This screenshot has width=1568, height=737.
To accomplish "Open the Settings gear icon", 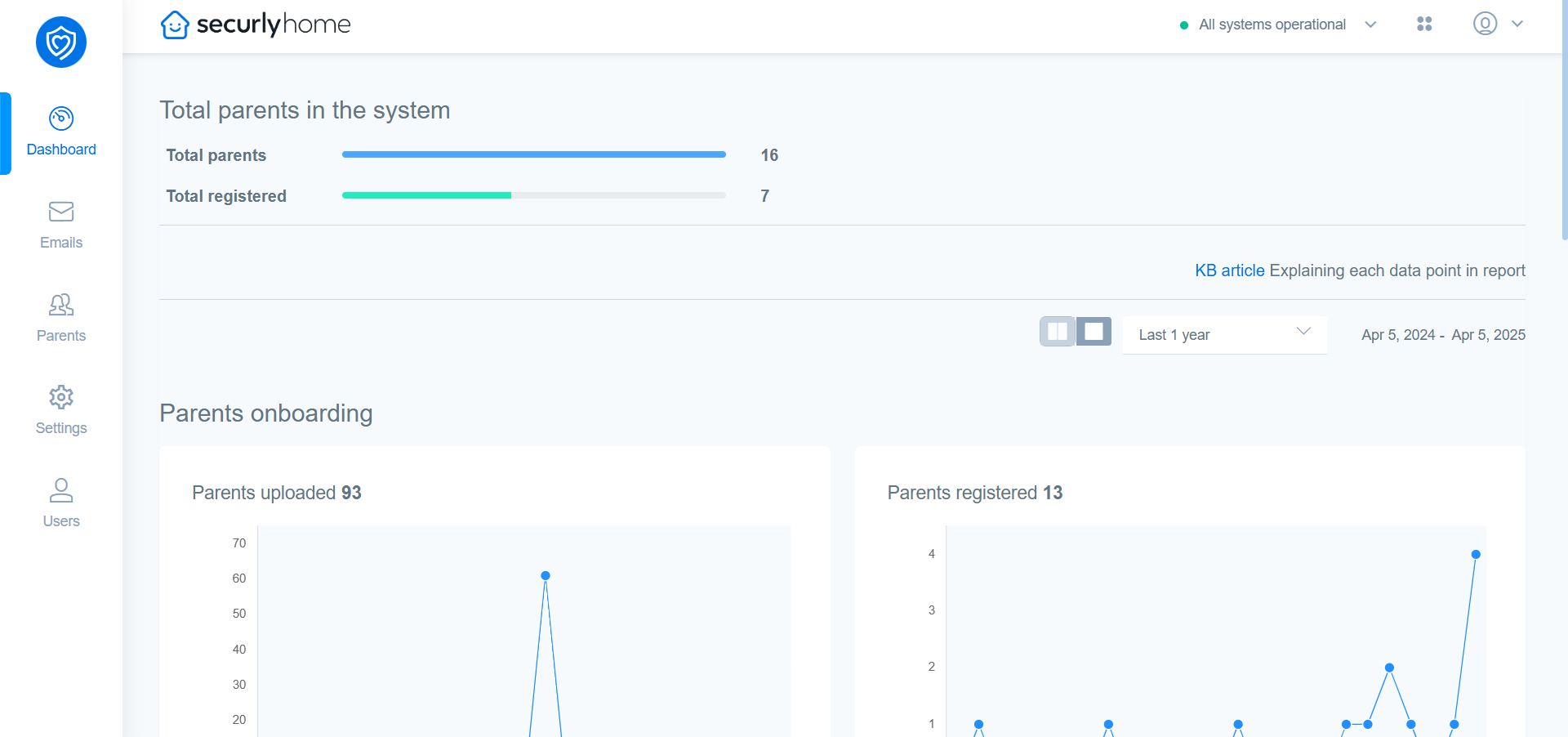I will point(61,397).
